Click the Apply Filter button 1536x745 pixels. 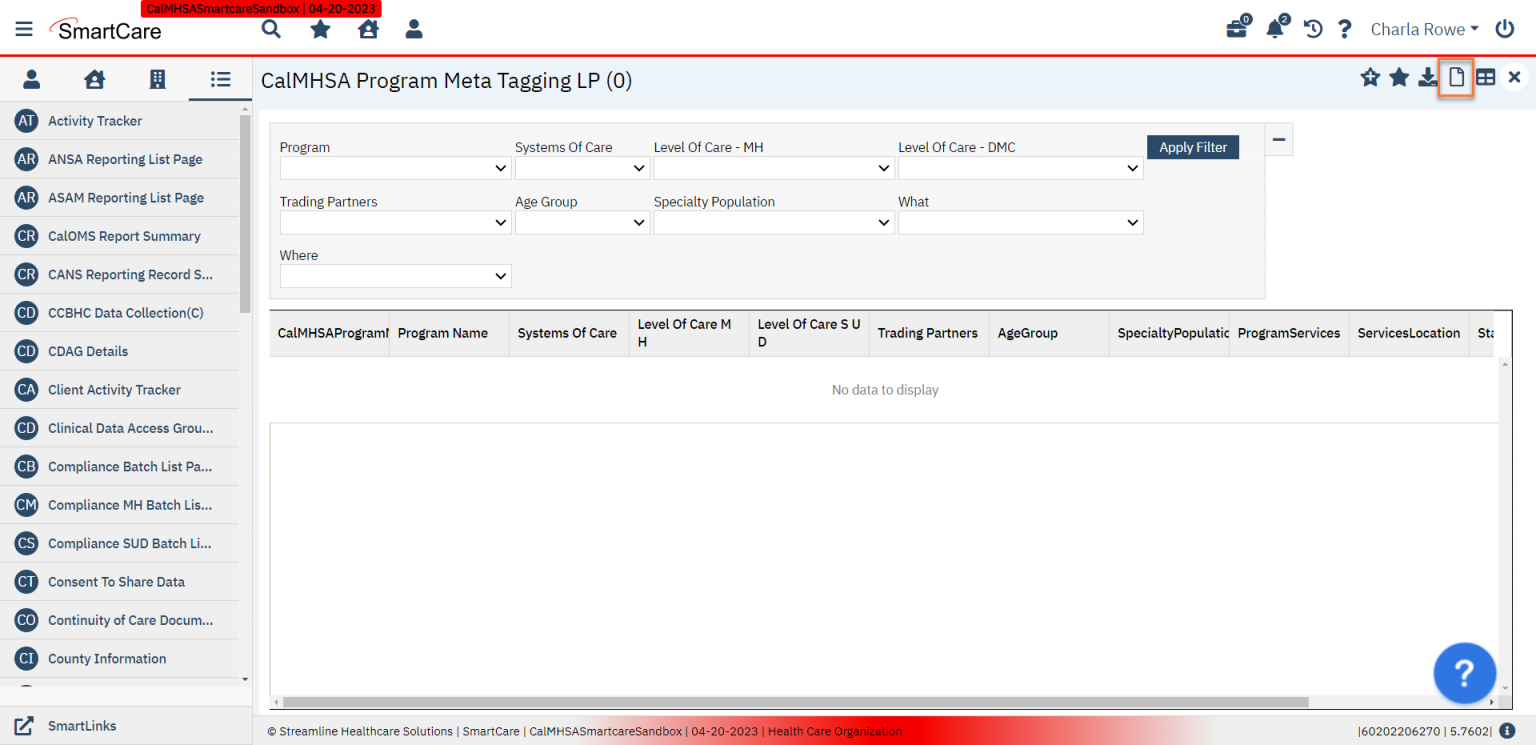pyautogui.click(x=1192, y=147)
